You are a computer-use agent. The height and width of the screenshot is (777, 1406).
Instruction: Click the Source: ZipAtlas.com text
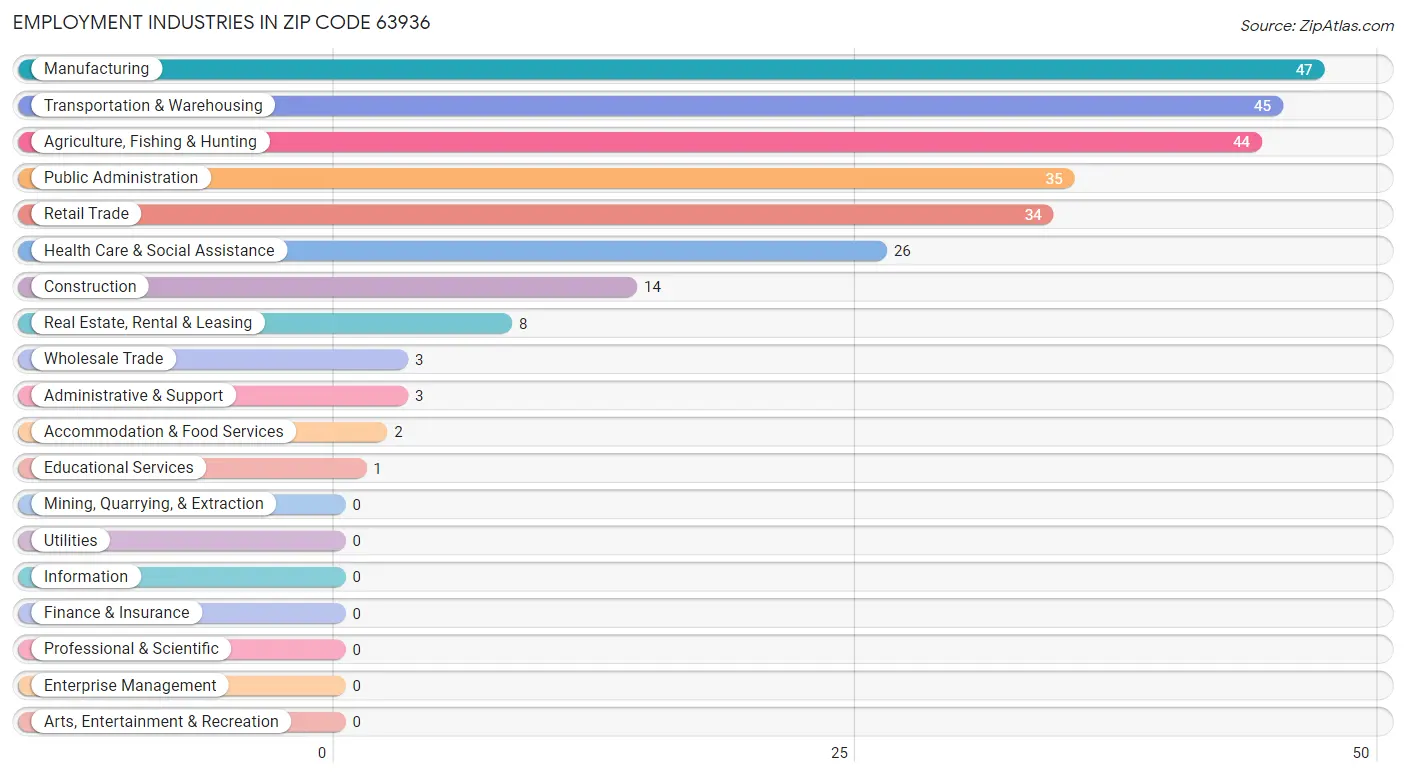(x=1316, y=26)
